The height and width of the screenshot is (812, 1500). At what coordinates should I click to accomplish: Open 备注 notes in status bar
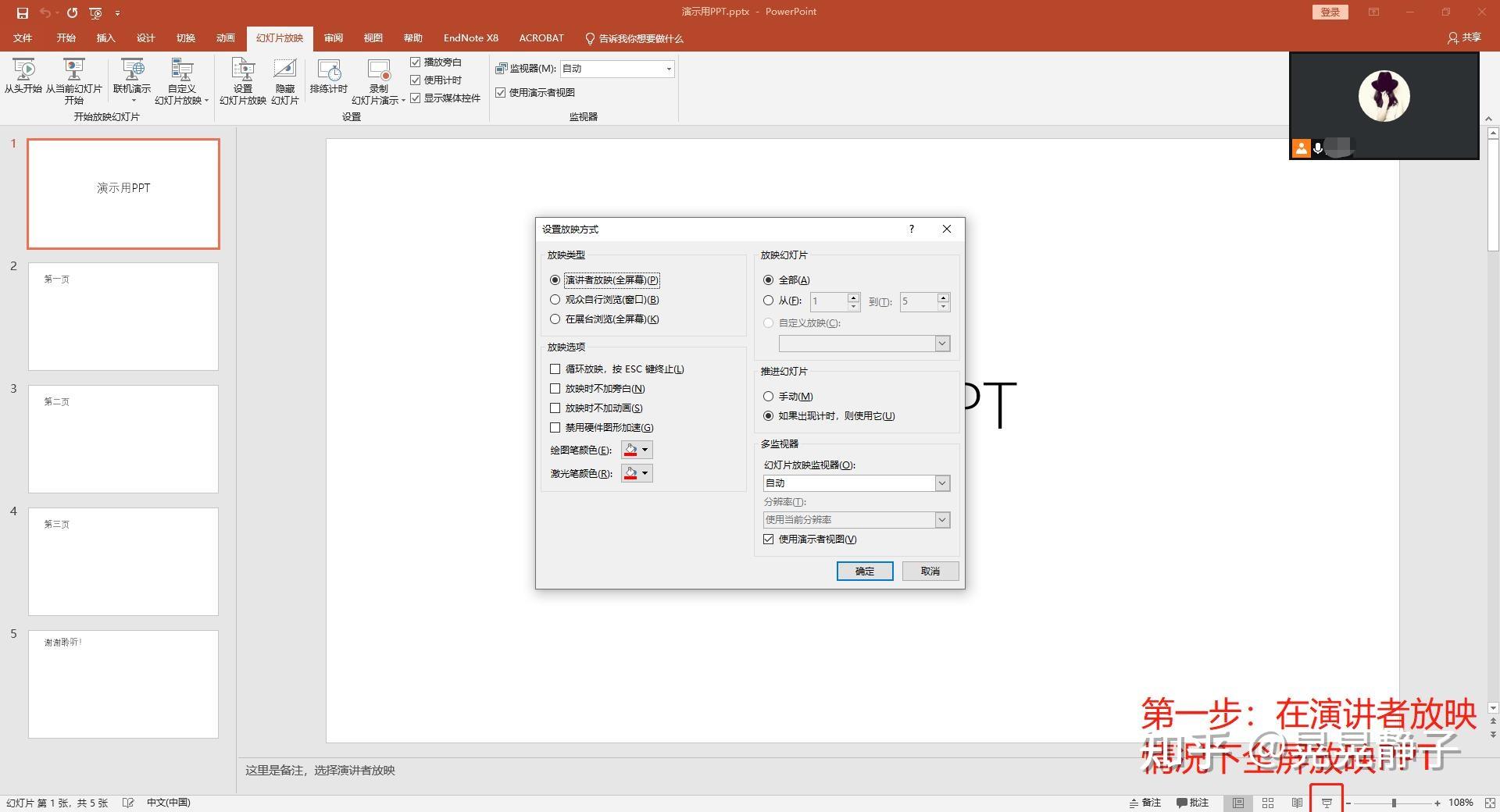1145,803
